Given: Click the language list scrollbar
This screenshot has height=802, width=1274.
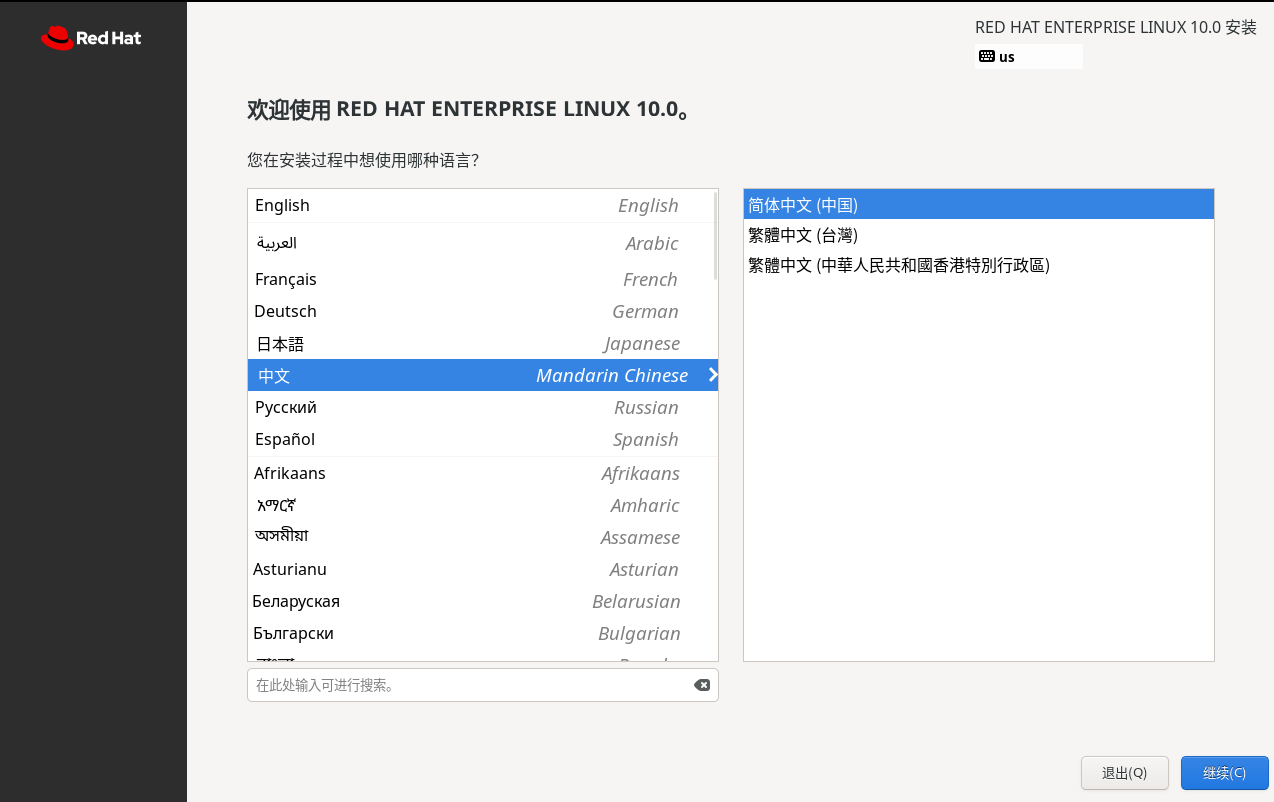Looking at the screenshot, I should (715, 235).
